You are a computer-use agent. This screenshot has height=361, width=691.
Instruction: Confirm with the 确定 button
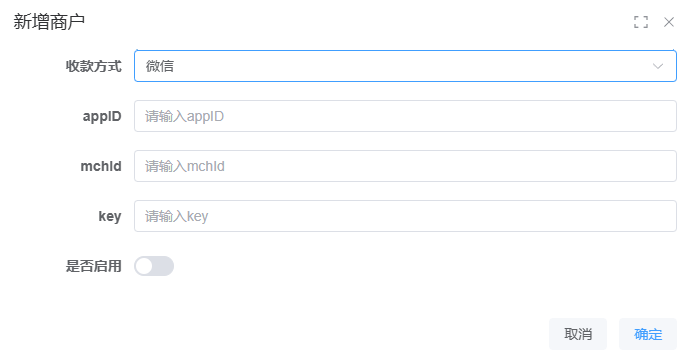tap(648, 334)
